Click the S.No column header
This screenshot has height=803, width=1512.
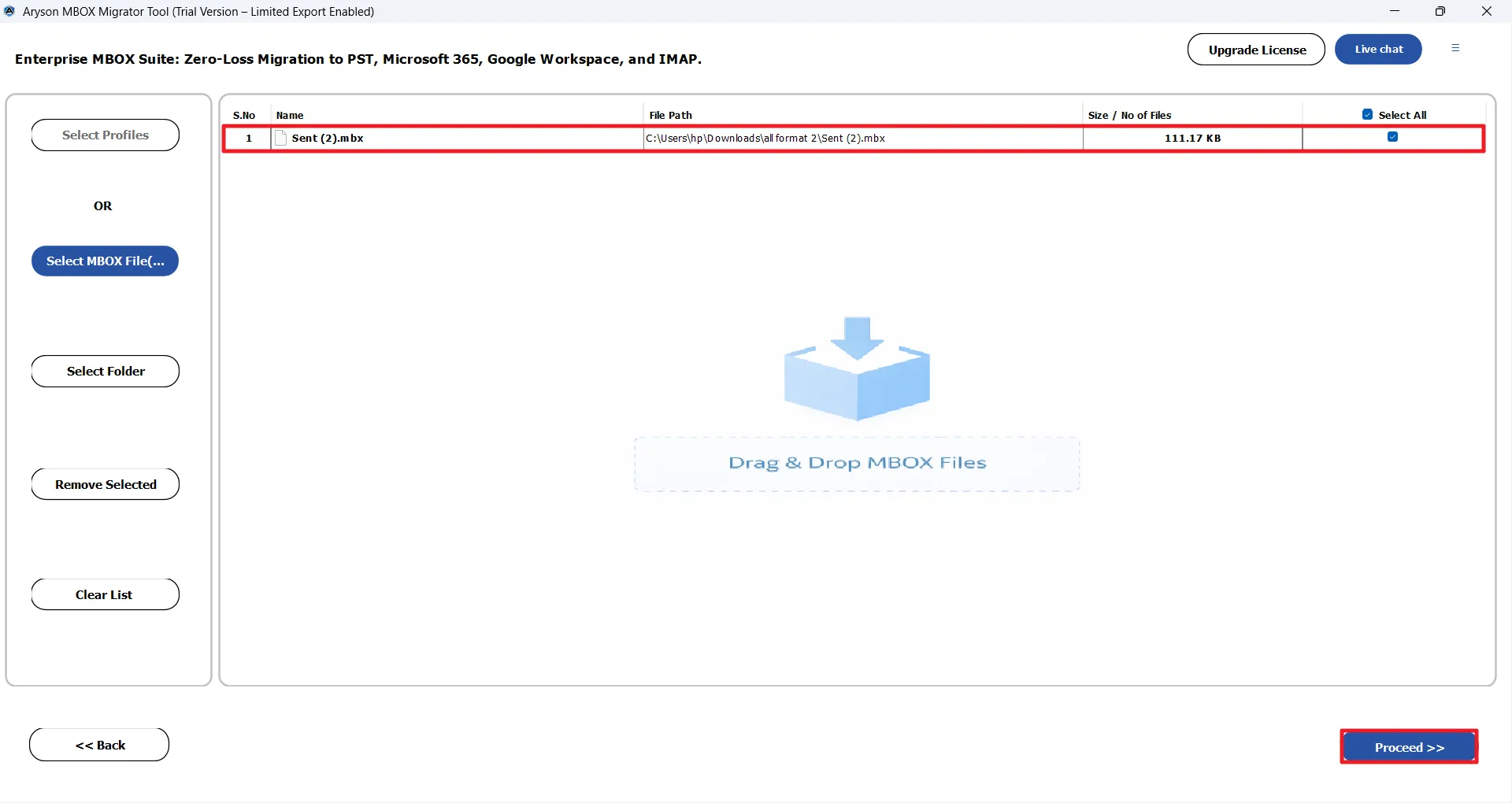pyautogui.click(x=244, y=115)
